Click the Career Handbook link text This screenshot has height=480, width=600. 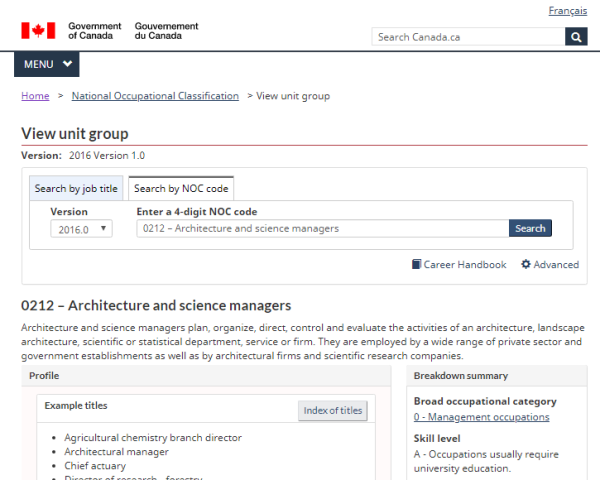point(465,264)
